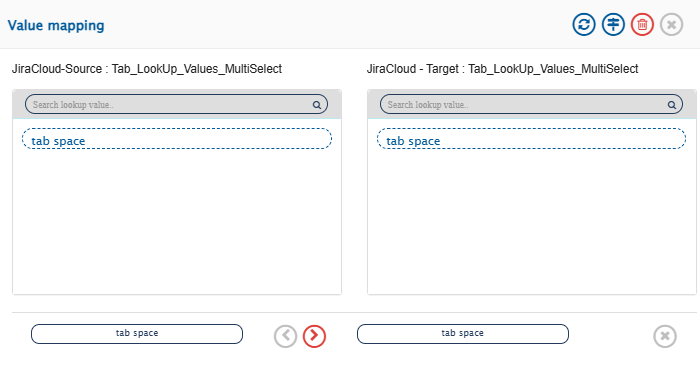Click the source search magnifier icon
The height and width of the screenshot is (366, 700).
(317, 105)
